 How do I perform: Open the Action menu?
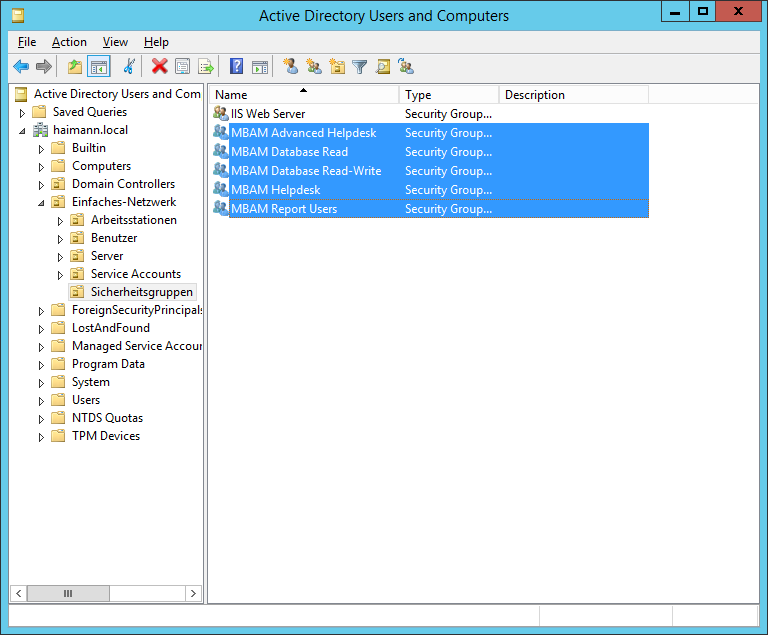coord(69,42)
